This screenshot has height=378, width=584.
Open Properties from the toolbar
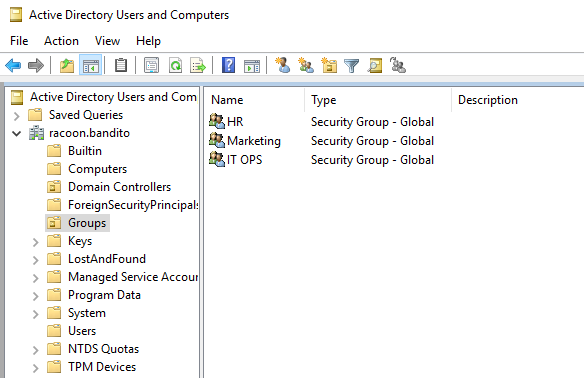click(x=152, y=66)
